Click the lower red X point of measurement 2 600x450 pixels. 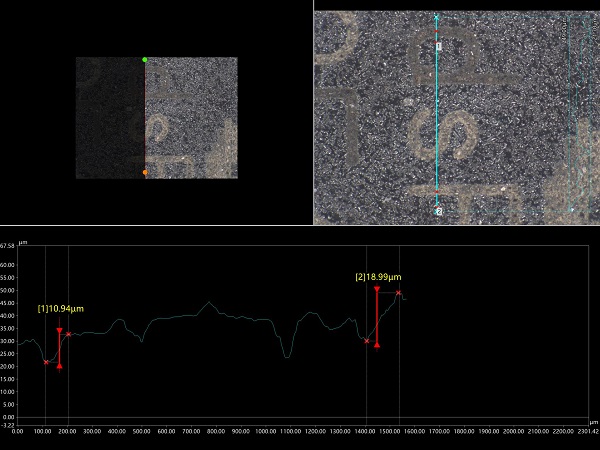point(367,342)
